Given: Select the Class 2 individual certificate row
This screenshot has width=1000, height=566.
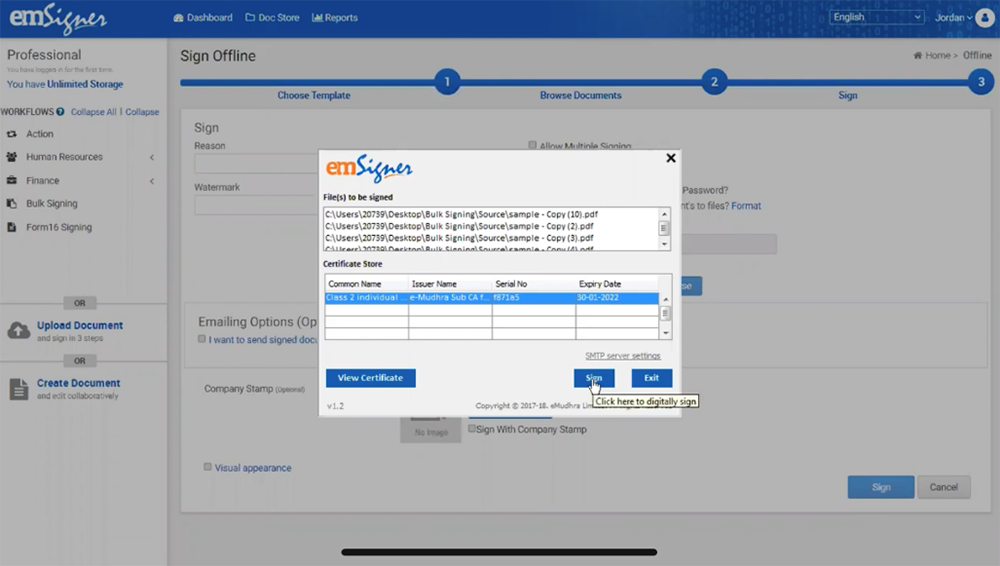Looking at the screenshot, I should tap(490, 298).
